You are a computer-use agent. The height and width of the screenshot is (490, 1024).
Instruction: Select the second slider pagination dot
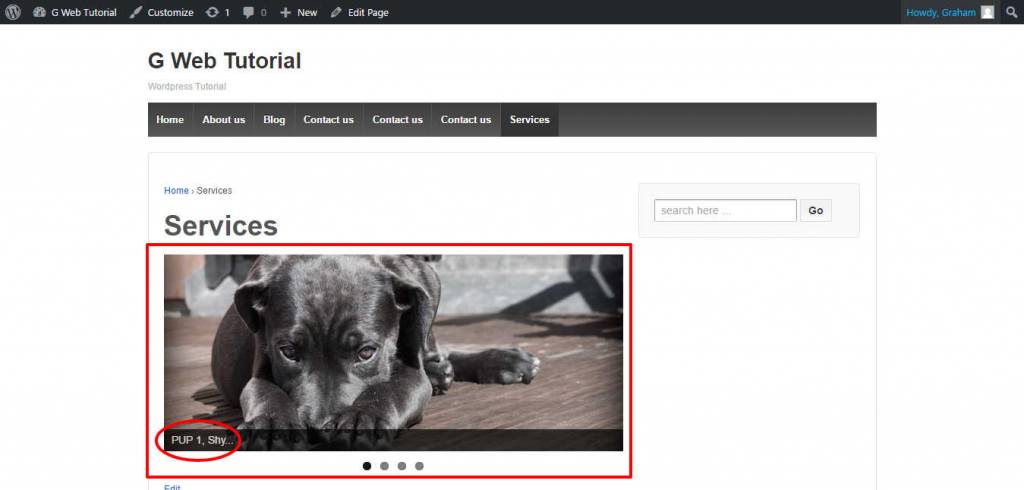pos(385,466)
